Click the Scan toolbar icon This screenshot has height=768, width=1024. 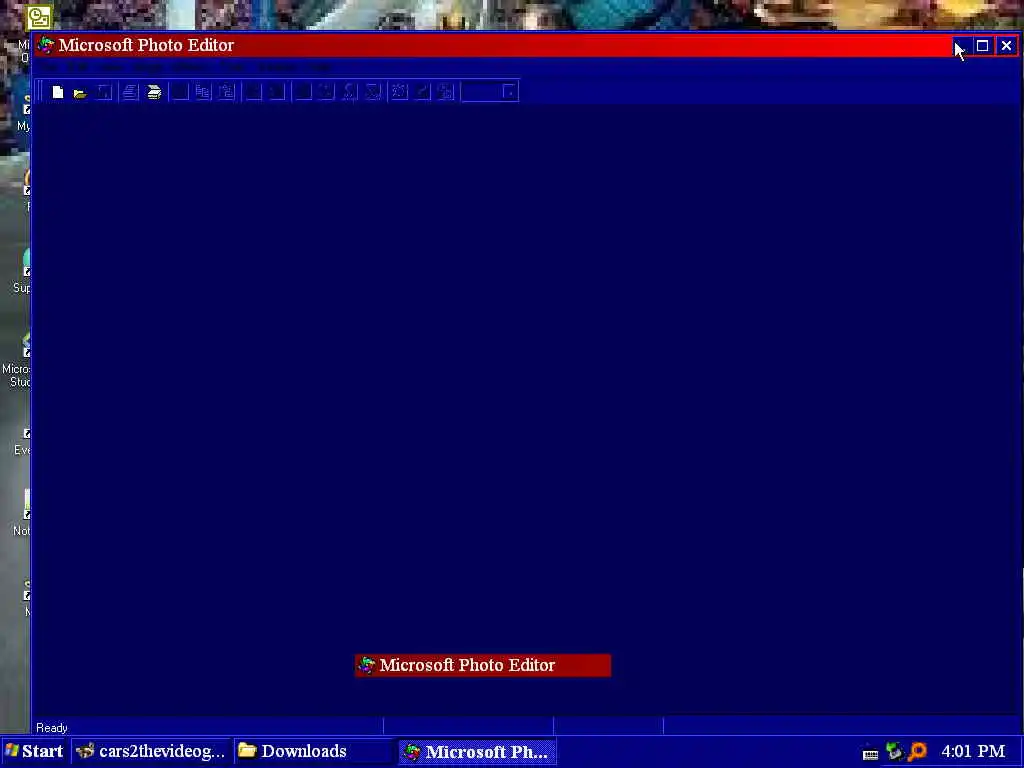coord(154,92)
